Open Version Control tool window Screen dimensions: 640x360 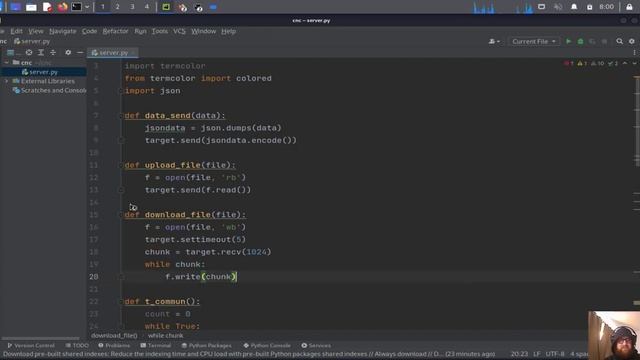(31, 345)
